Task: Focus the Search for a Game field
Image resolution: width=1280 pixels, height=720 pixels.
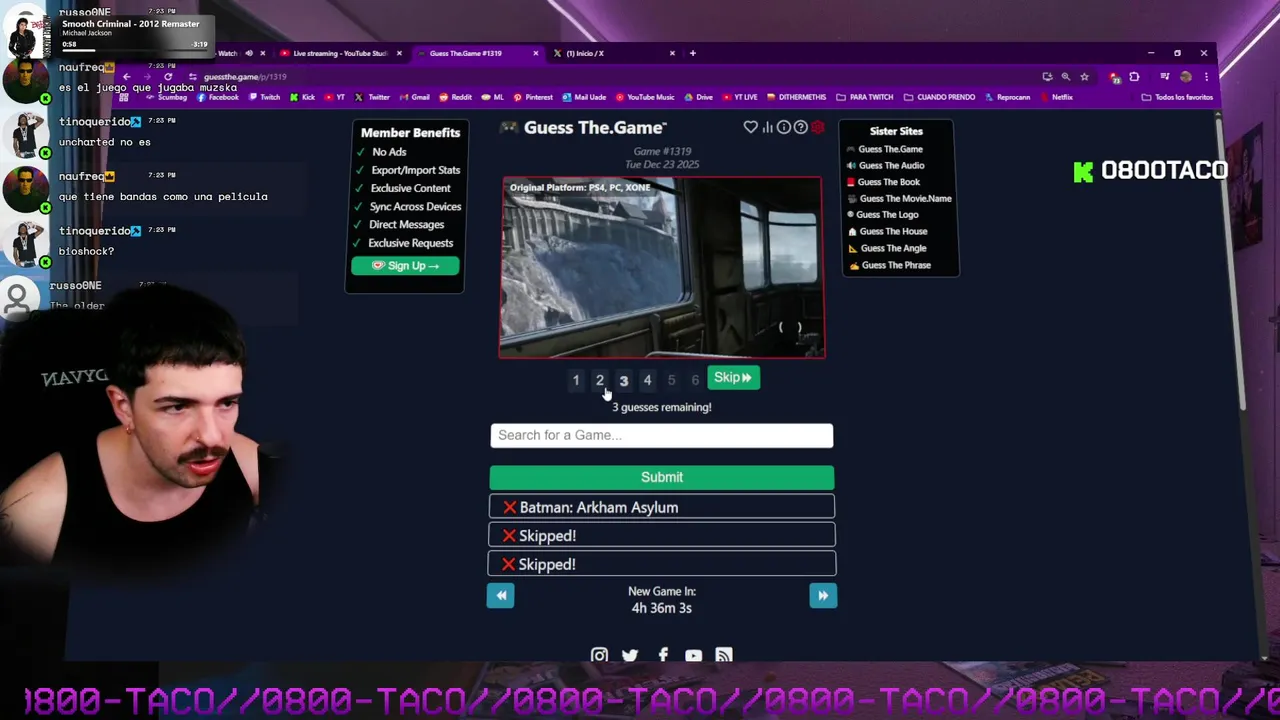Action: (x=662, y=435)
